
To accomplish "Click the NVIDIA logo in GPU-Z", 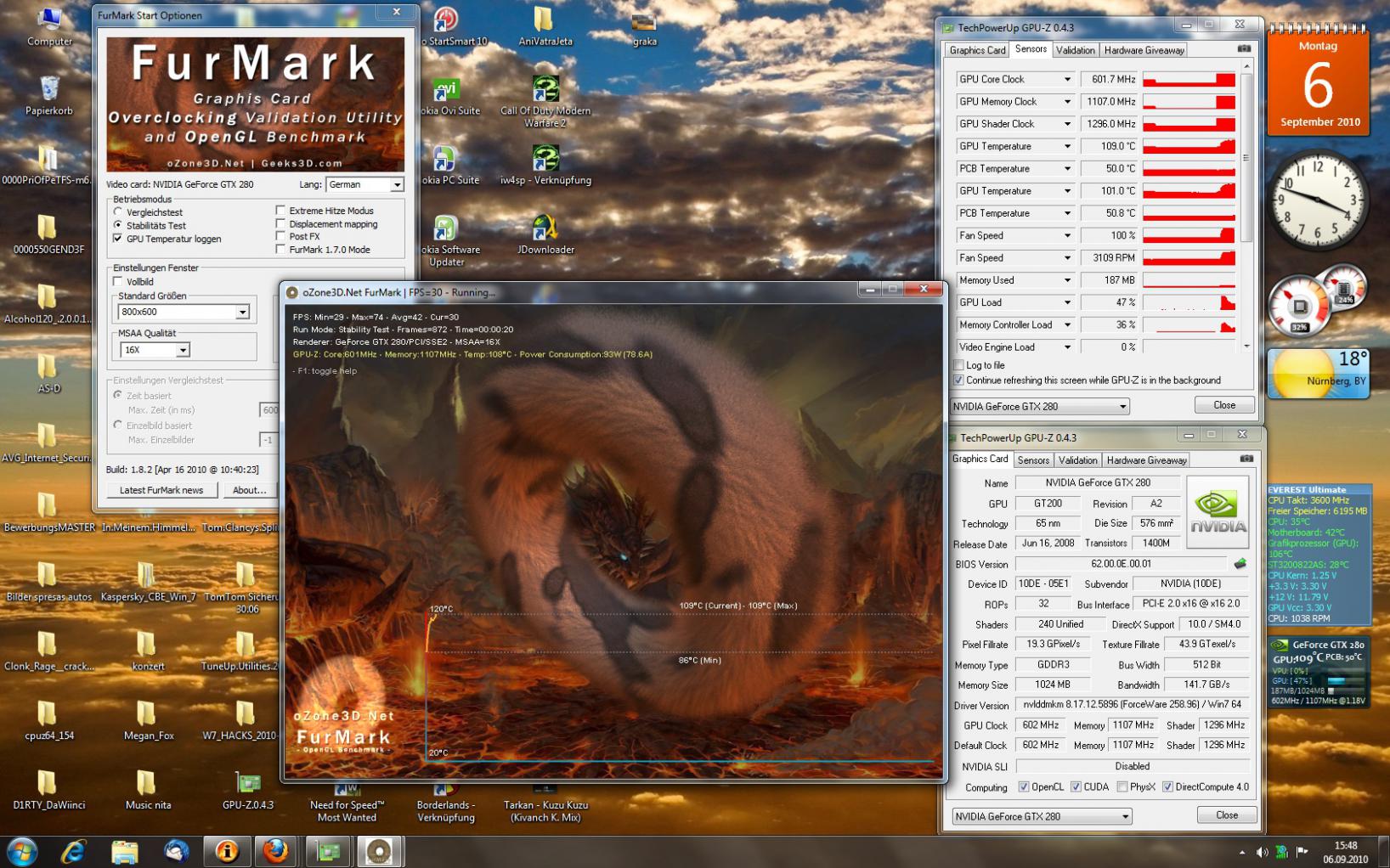I will [x=1218, y=511].
